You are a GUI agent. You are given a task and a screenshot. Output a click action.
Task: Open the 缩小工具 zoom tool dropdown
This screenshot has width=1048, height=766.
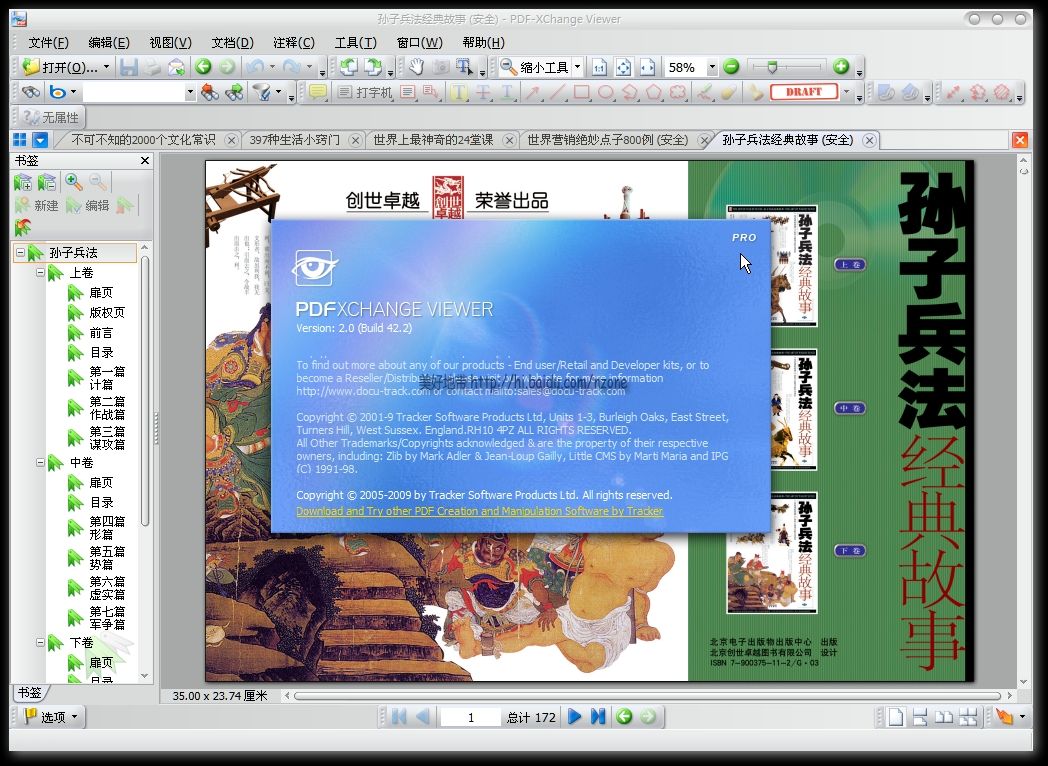pos(577,67)
